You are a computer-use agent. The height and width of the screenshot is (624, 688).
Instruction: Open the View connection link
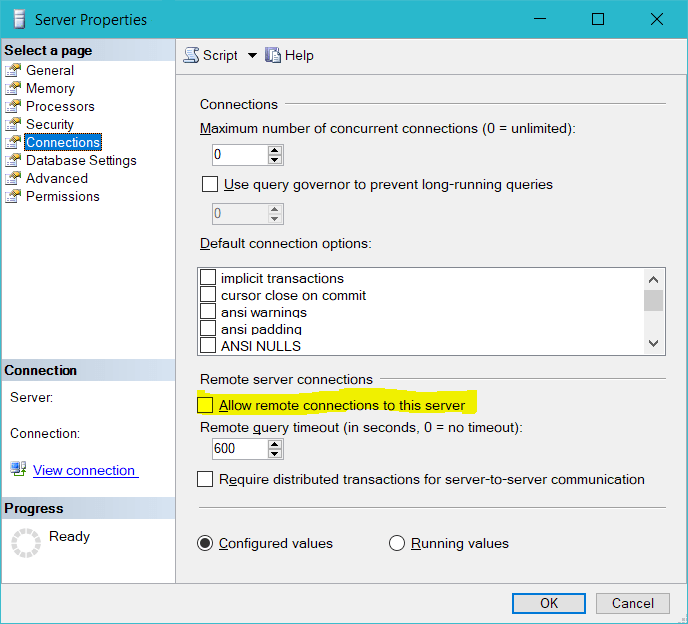[x=86, y=470]
